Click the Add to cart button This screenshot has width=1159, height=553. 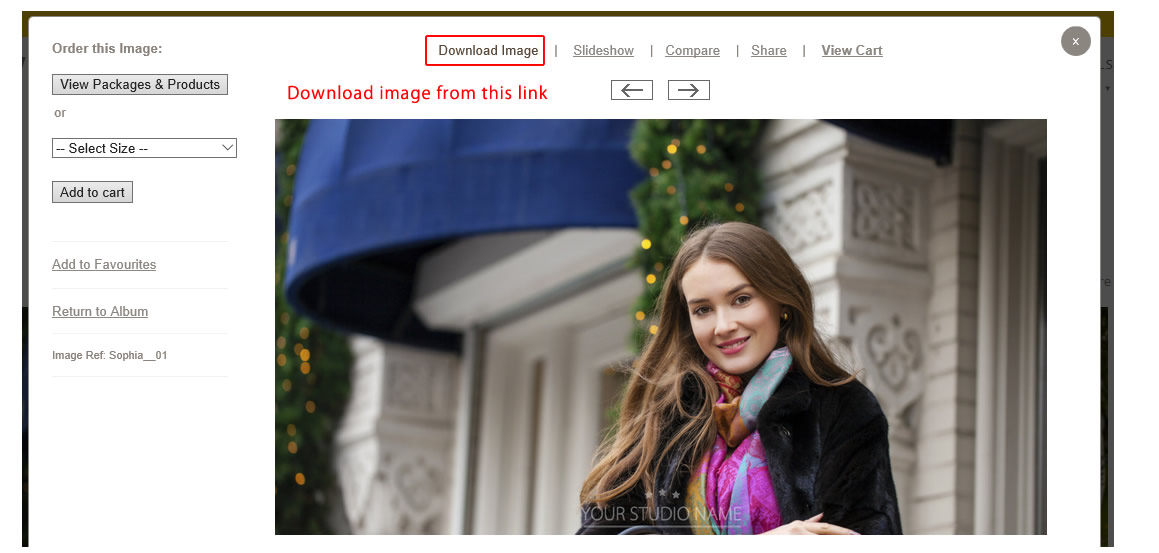92,192
